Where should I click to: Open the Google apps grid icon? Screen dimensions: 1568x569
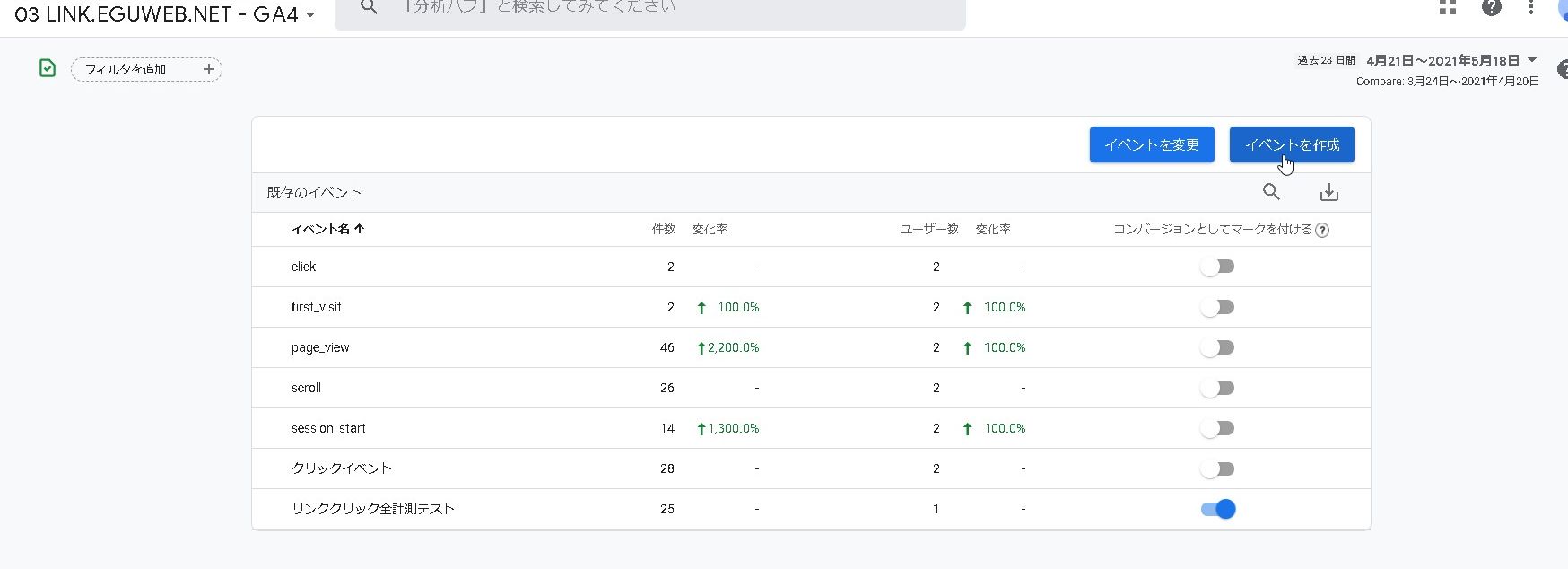1447,8
